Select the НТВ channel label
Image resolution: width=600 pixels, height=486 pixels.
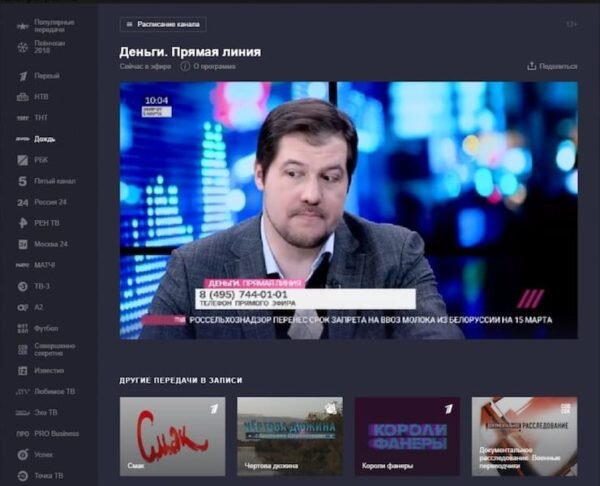tap(41, 97)
